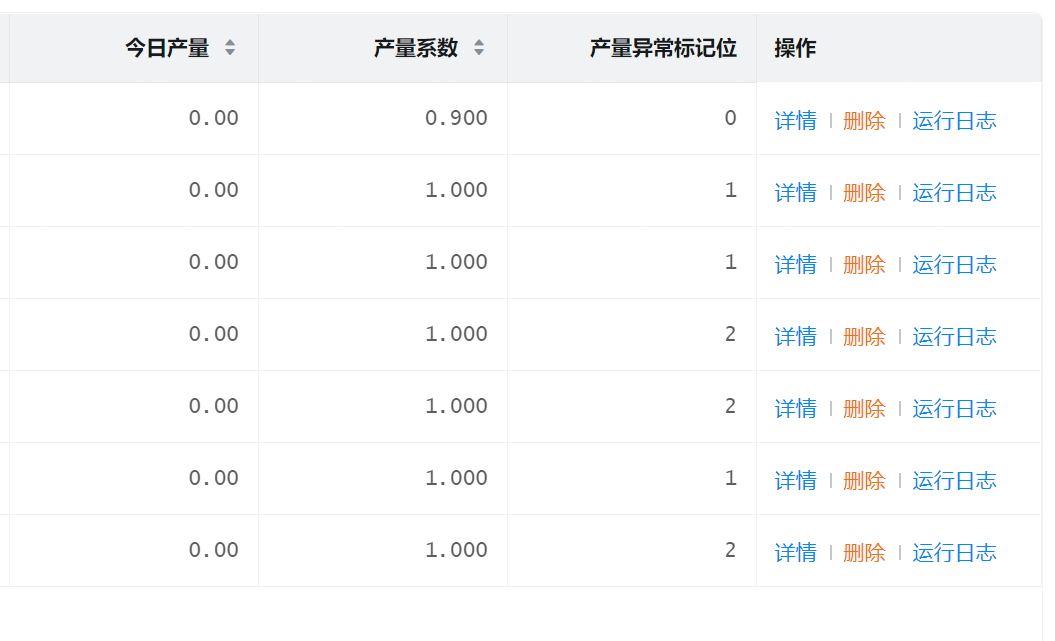Click 删除 in the second row
The height and width of the screenshot is (641, 1055).
point(864,193)
